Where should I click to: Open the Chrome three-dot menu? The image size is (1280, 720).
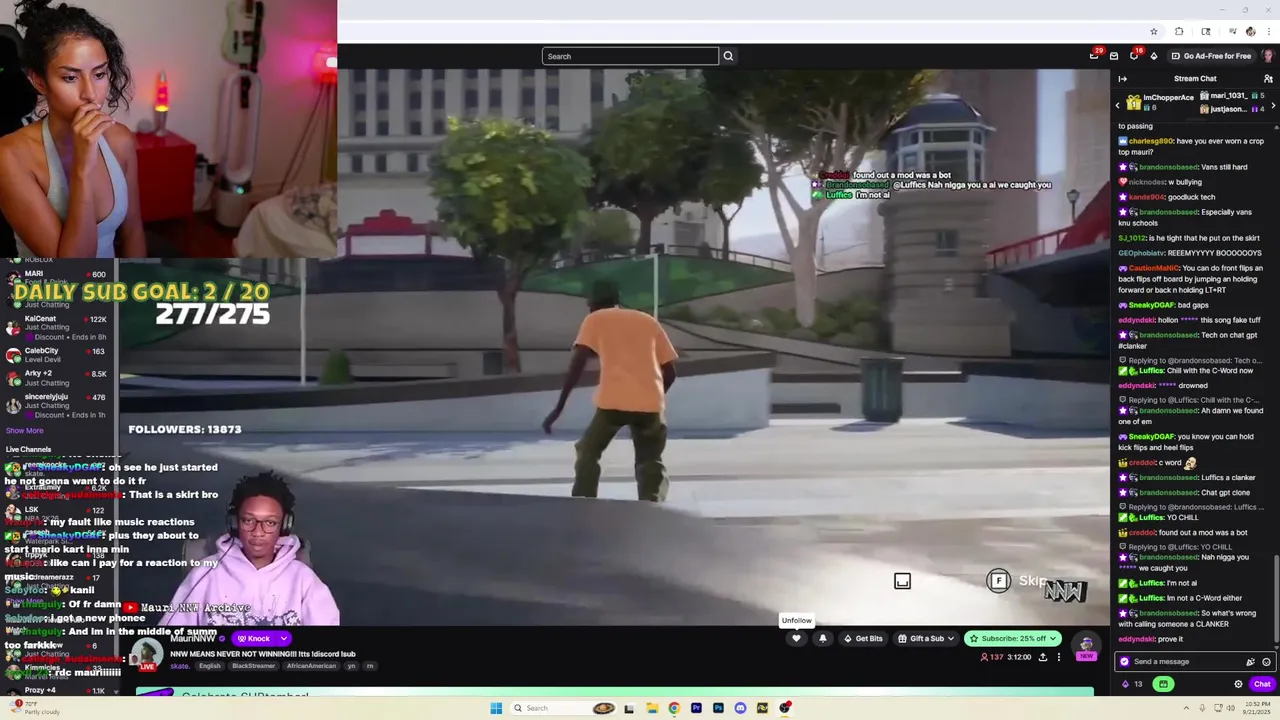coord(1267,32)
